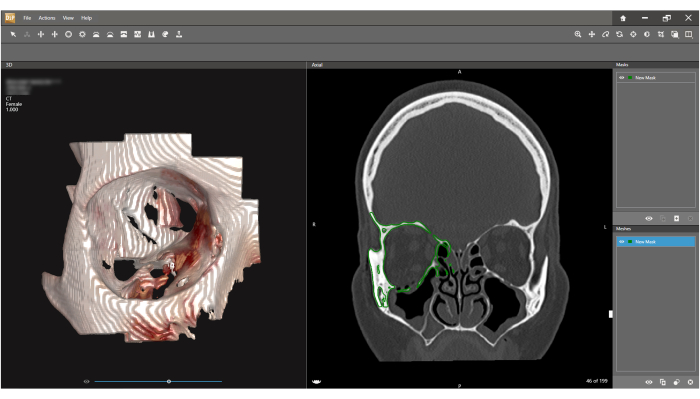Open the split layout icon
The height and width of the screenshot is (399, 700).
pos(688,34)
